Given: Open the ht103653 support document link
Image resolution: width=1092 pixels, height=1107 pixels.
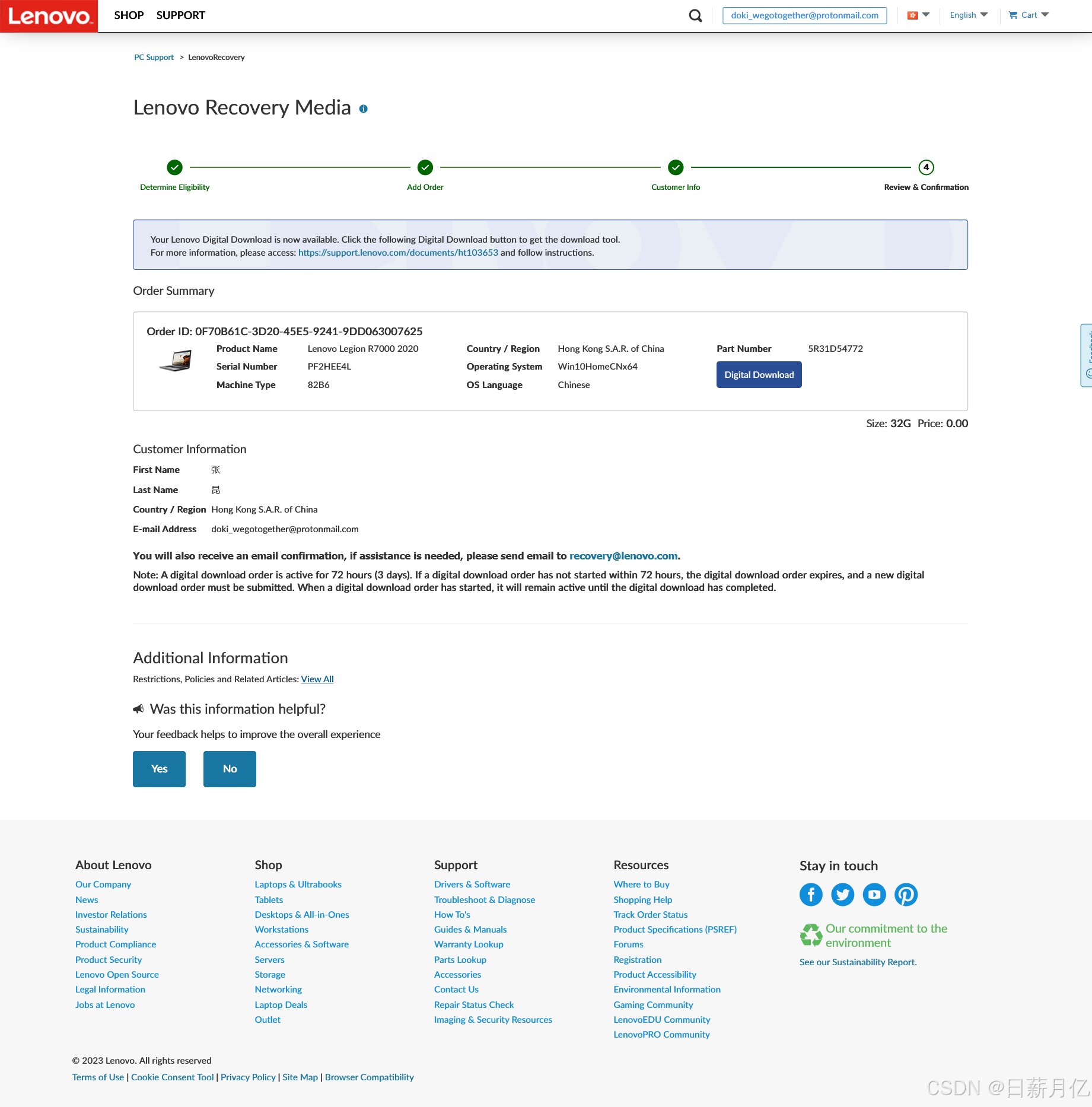Looking at the screenshot, I should (398, 253).
